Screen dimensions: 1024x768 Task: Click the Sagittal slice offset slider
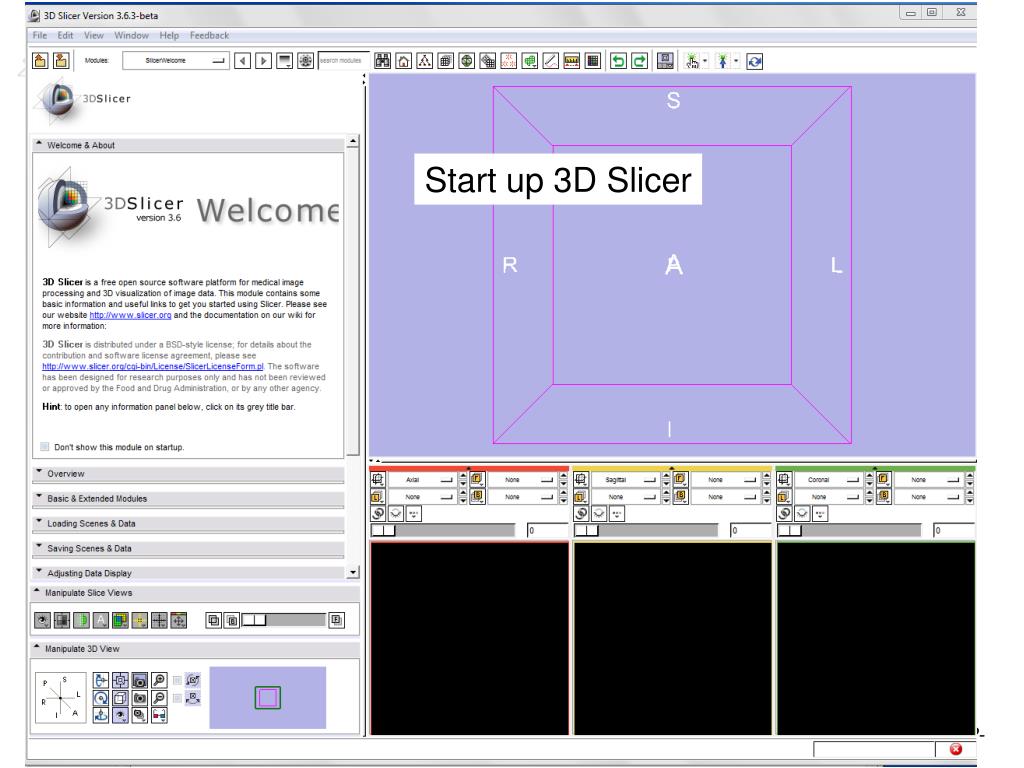tap(646, 530)
